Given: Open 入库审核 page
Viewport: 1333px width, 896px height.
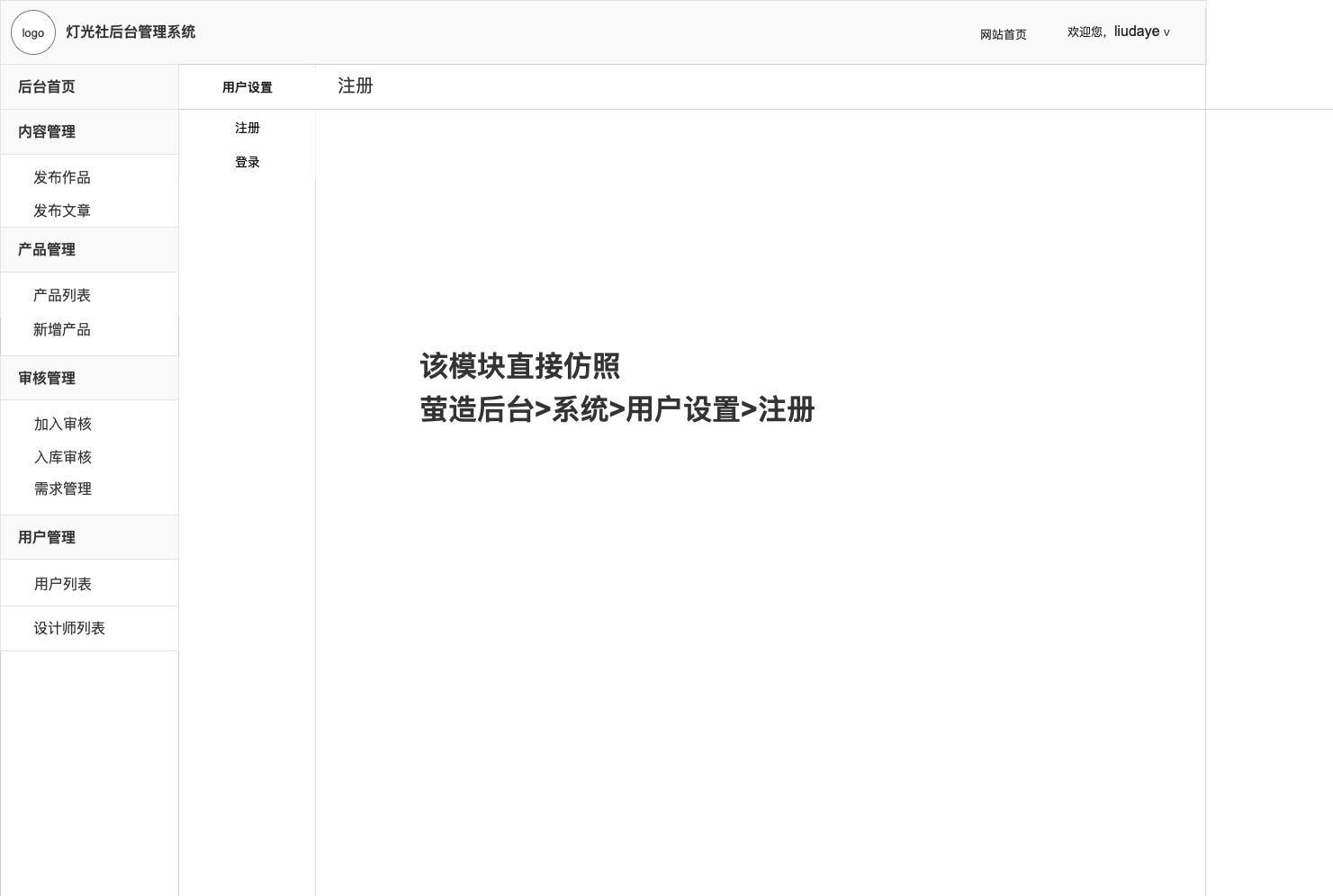Looking at the screenshot, I should point(63,457).
